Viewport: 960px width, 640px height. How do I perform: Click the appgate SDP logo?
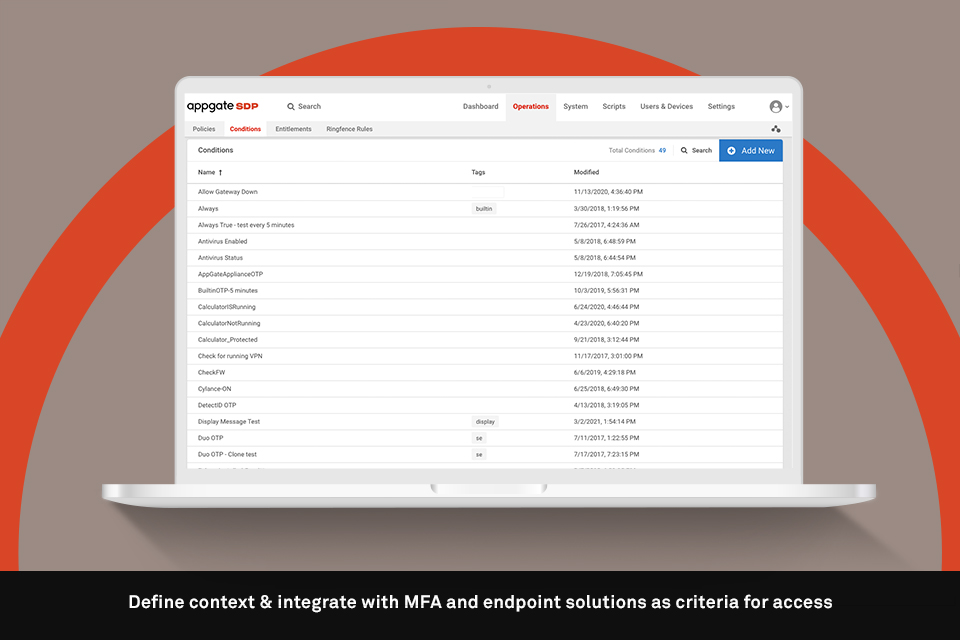pyautogui.click(x=220, y=106)
